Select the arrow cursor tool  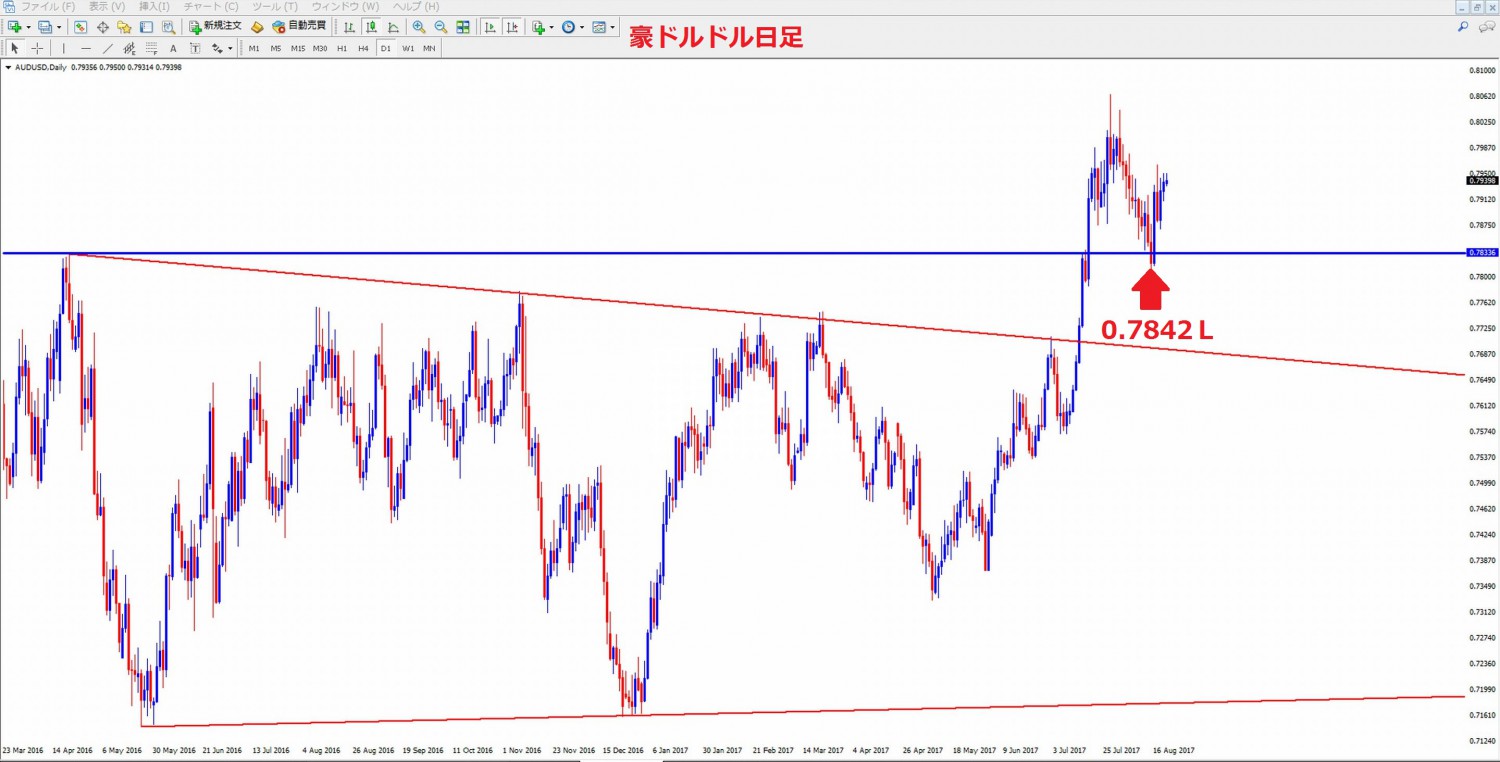(x=14, y=48)
